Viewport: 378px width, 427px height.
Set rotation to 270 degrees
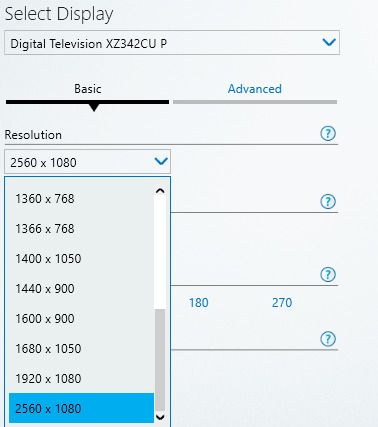point(282,303)
